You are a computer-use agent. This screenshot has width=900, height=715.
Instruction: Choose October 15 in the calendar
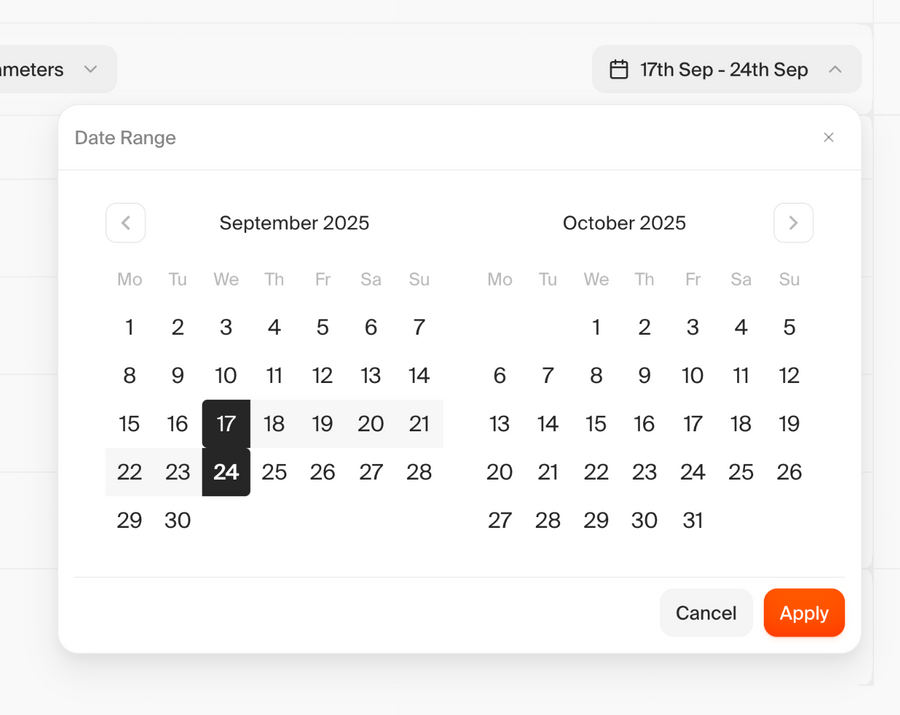[596, 424]
